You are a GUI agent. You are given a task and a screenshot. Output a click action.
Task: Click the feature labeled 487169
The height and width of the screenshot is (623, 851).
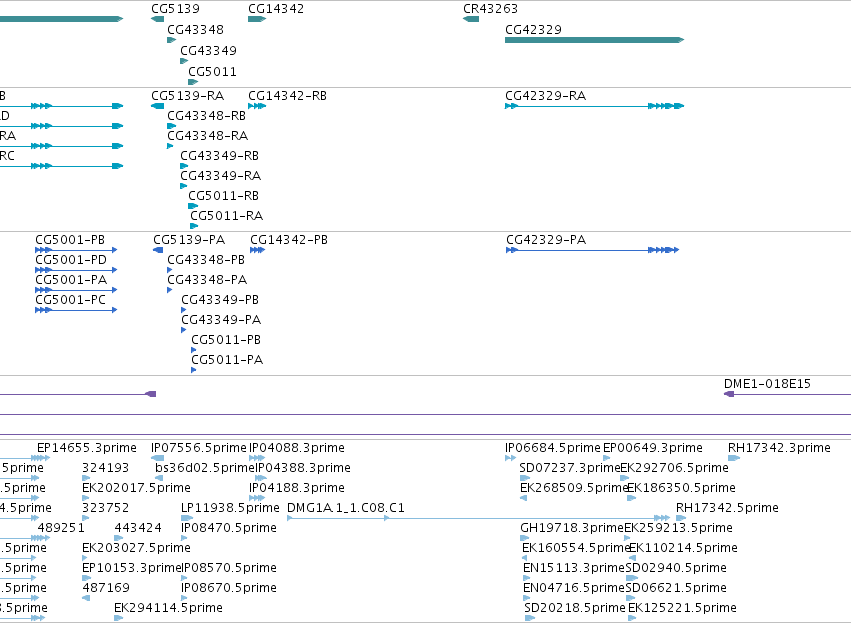pyautogui.click(x=106, y=588)
